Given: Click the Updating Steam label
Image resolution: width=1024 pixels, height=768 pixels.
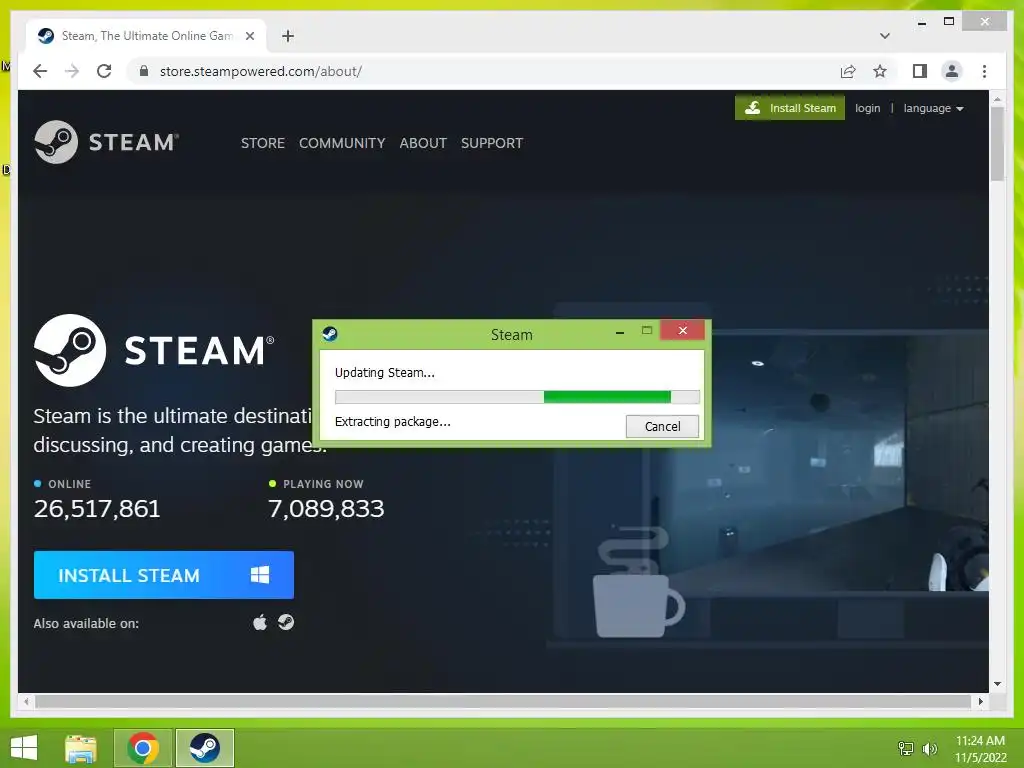Looking at the screenshot, I should pos(385,373).
